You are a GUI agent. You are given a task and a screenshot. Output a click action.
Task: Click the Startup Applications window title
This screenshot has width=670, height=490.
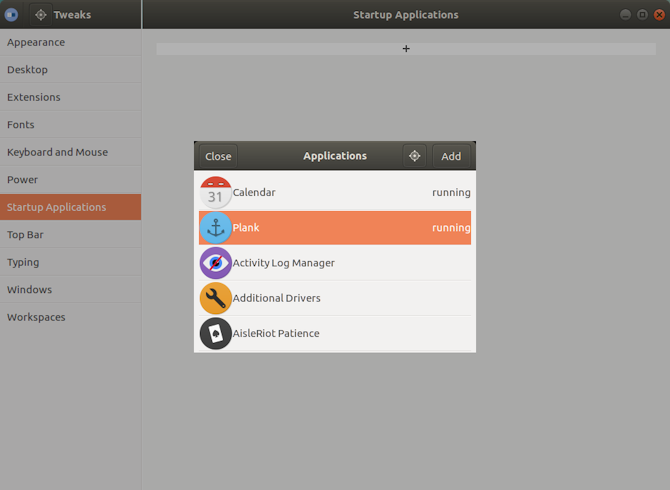(x=406, y=15)
